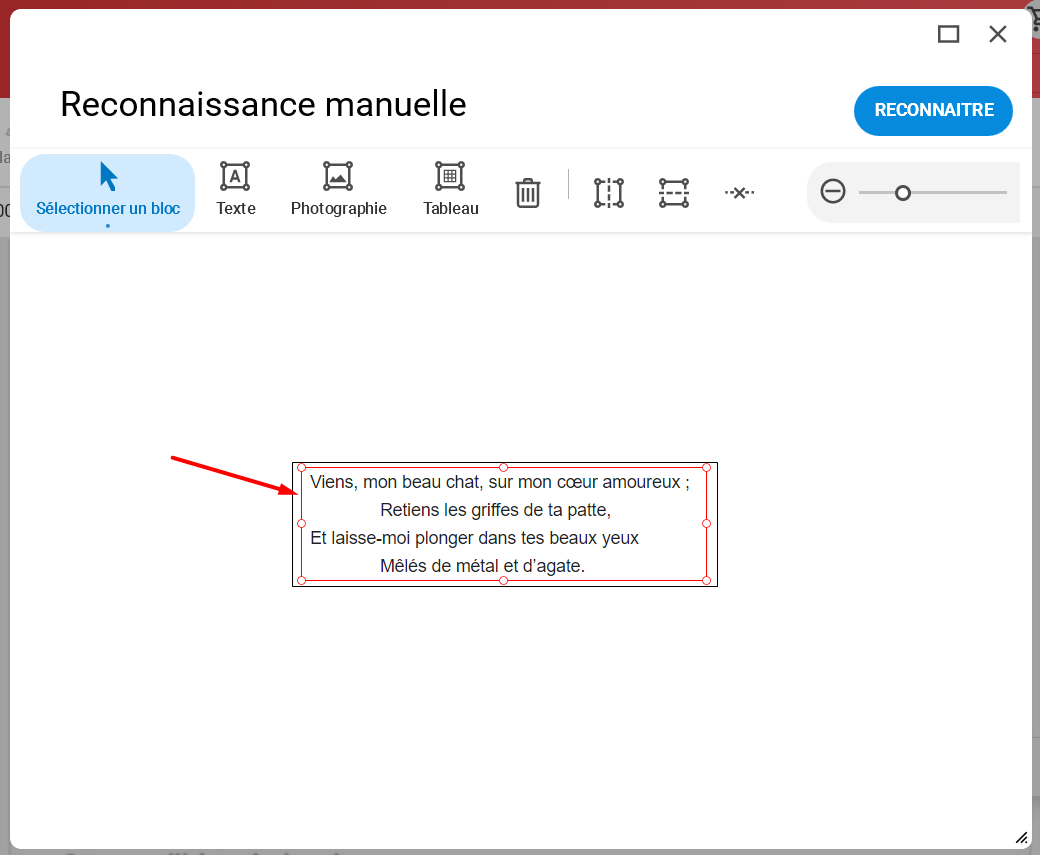Maximize the Reconnaissance manuelle dialog
This screenshot has width=1040, height=855.
click(948, 34)
